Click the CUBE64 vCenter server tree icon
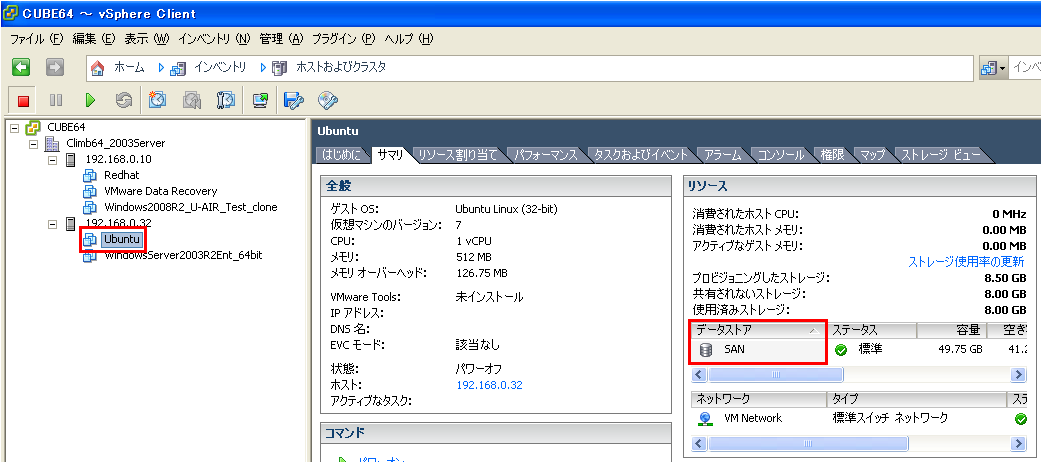Image resolution: width=1041 pixels, height=462 pixels. click(33, 127)
